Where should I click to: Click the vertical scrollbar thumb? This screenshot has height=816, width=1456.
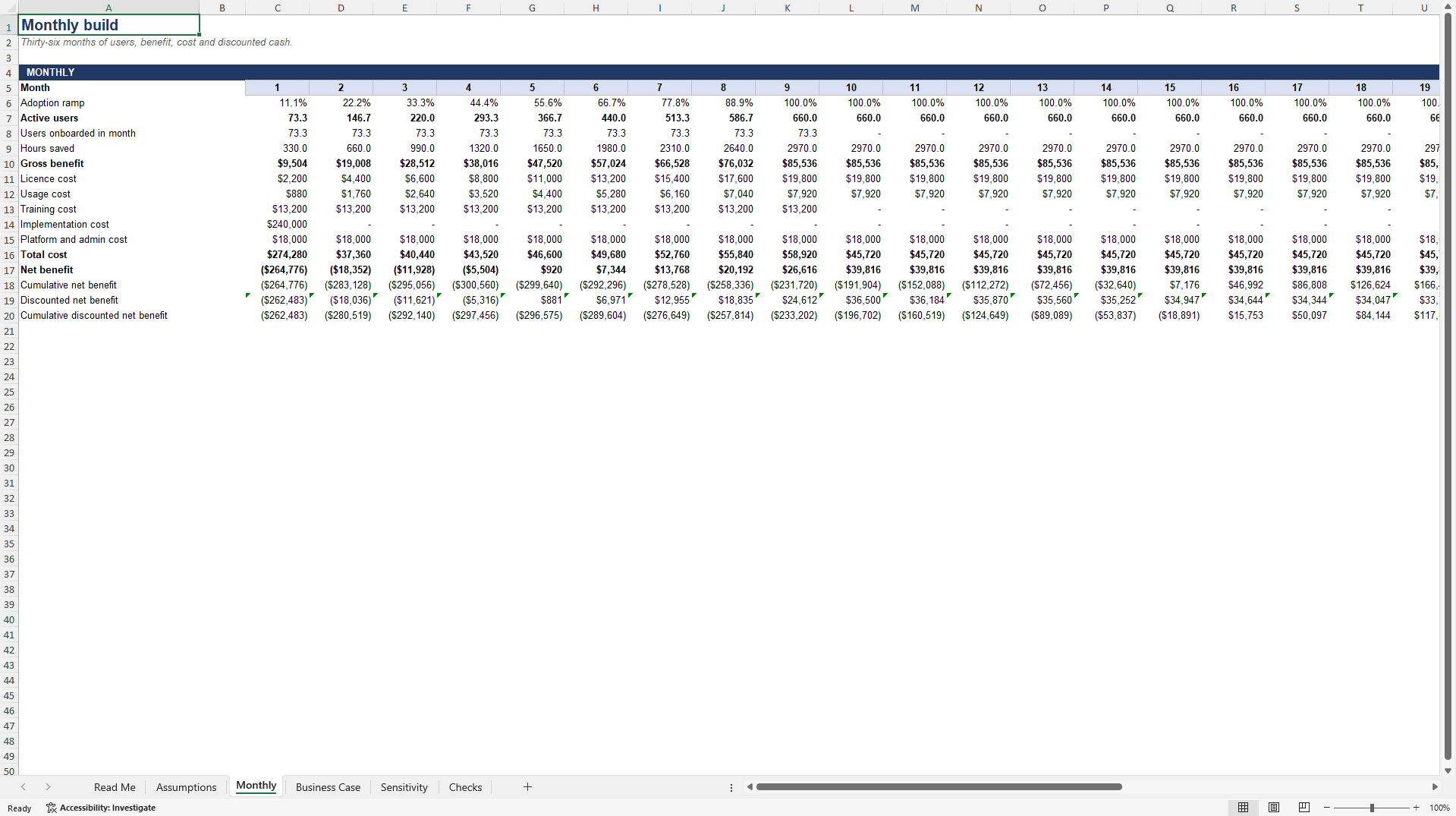click(x=1448, y=387)
